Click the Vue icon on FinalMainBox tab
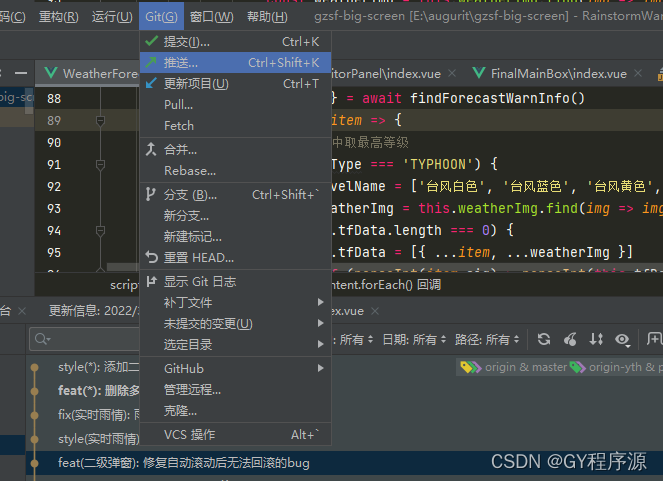 (479, 73)
